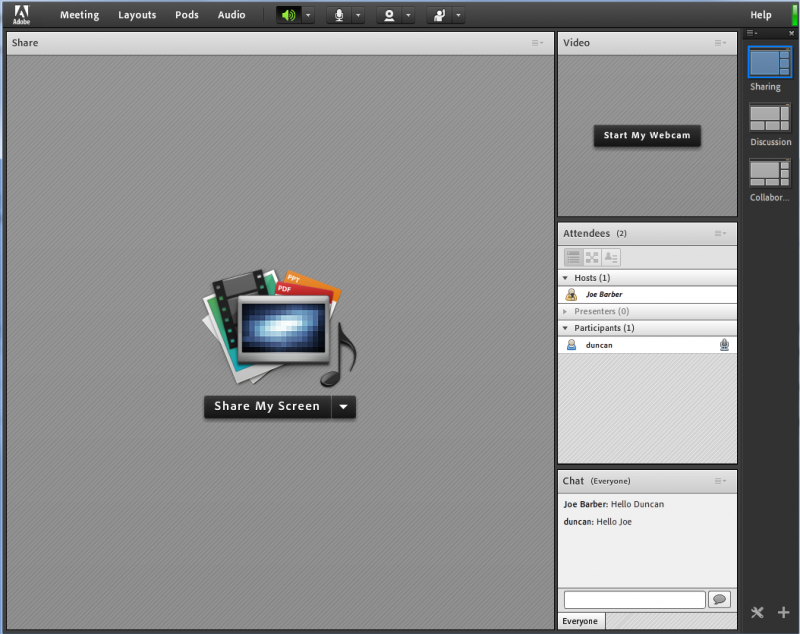
Task: Open the raise hand status dropdown arrow
Action: point(458,15)
